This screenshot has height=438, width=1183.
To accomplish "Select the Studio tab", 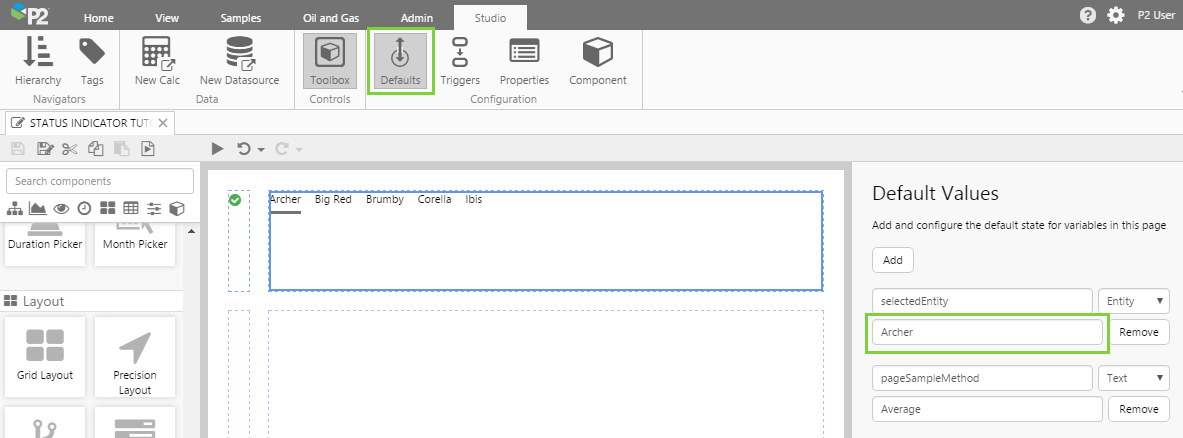I will pos(490,18).
